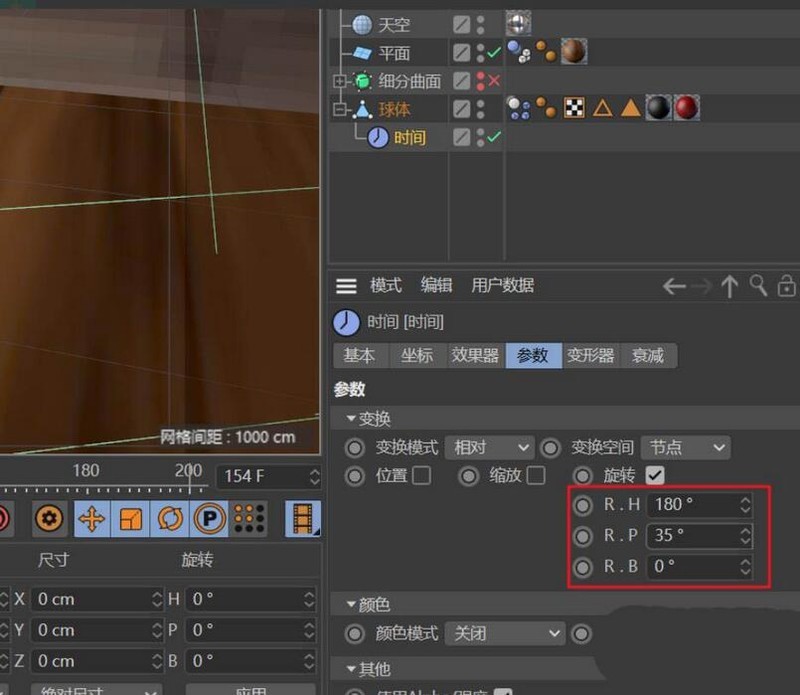
Task: Open the keyframe selection dots icon
Action: [x=248, y=518]
